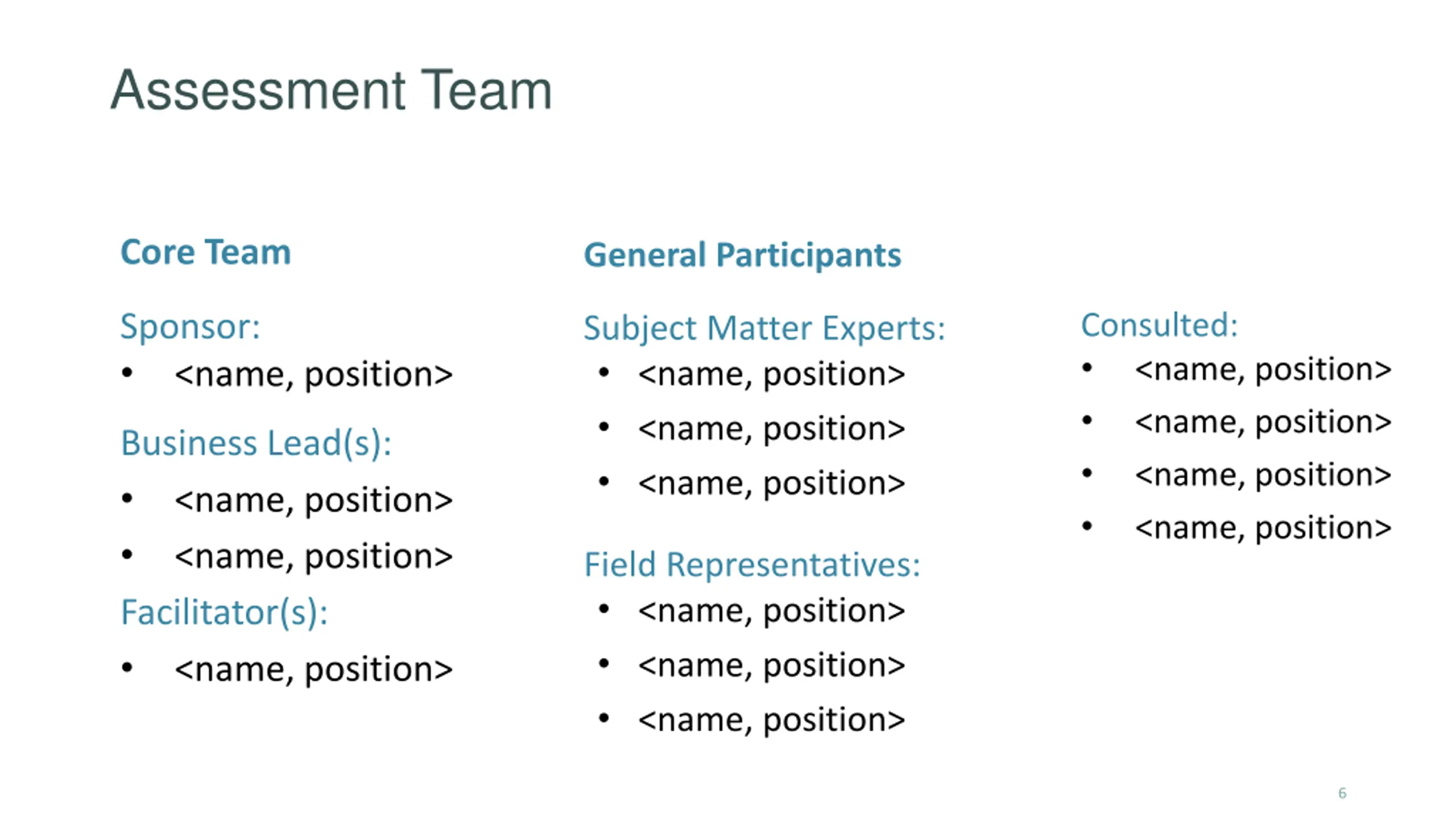Click the Business Lead(s): label
The height and width of the screenshot is (819, 1456).
point(256,443)
